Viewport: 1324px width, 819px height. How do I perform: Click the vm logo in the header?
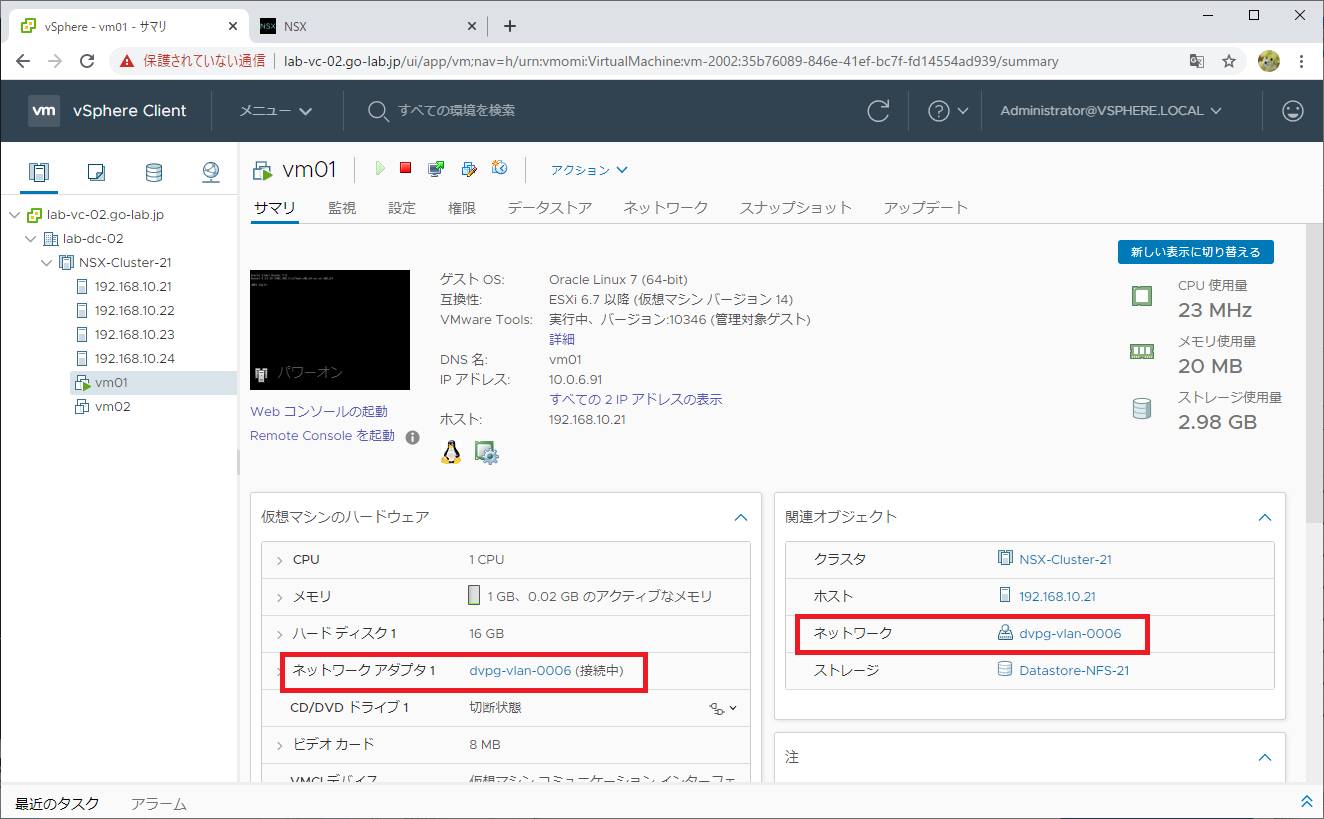tap(44, 111)
